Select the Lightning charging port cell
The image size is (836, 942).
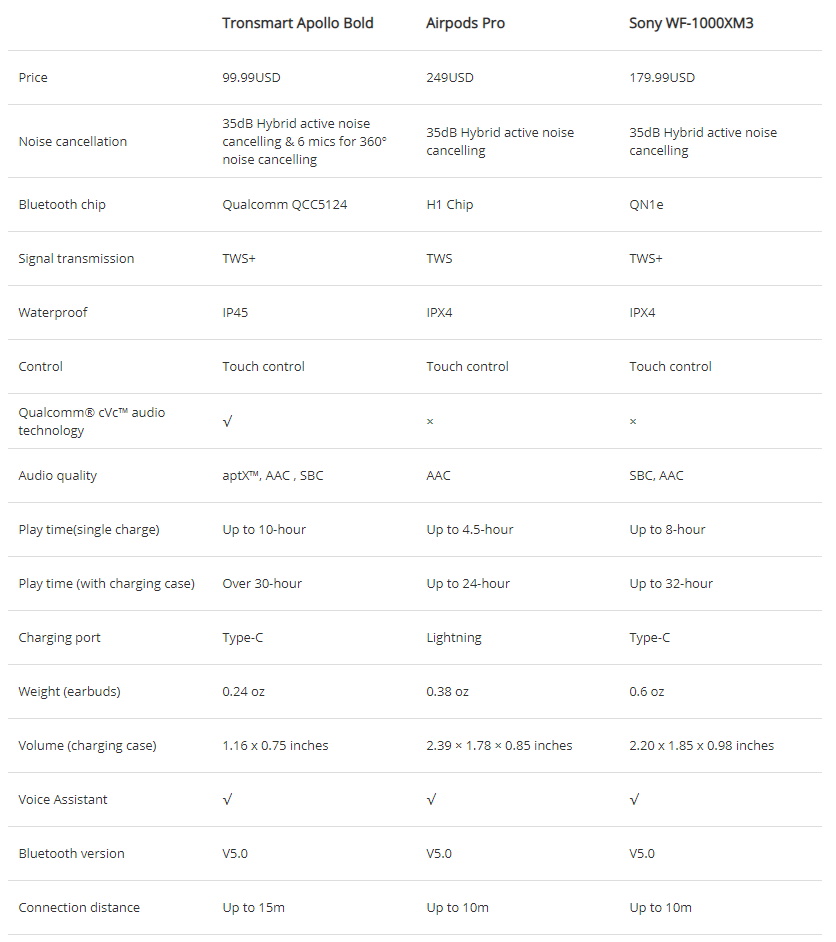pyautogui.click(x=454, y=638)
